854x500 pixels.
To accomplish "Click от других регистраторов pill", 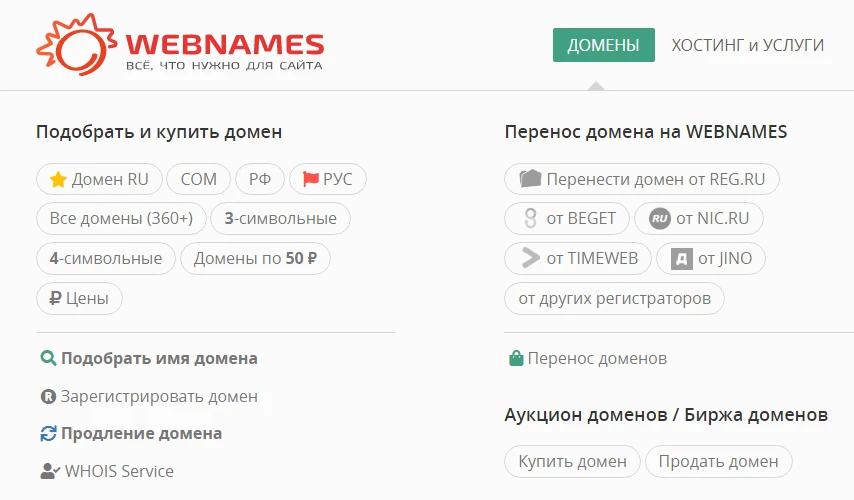I will coord(614,298).
